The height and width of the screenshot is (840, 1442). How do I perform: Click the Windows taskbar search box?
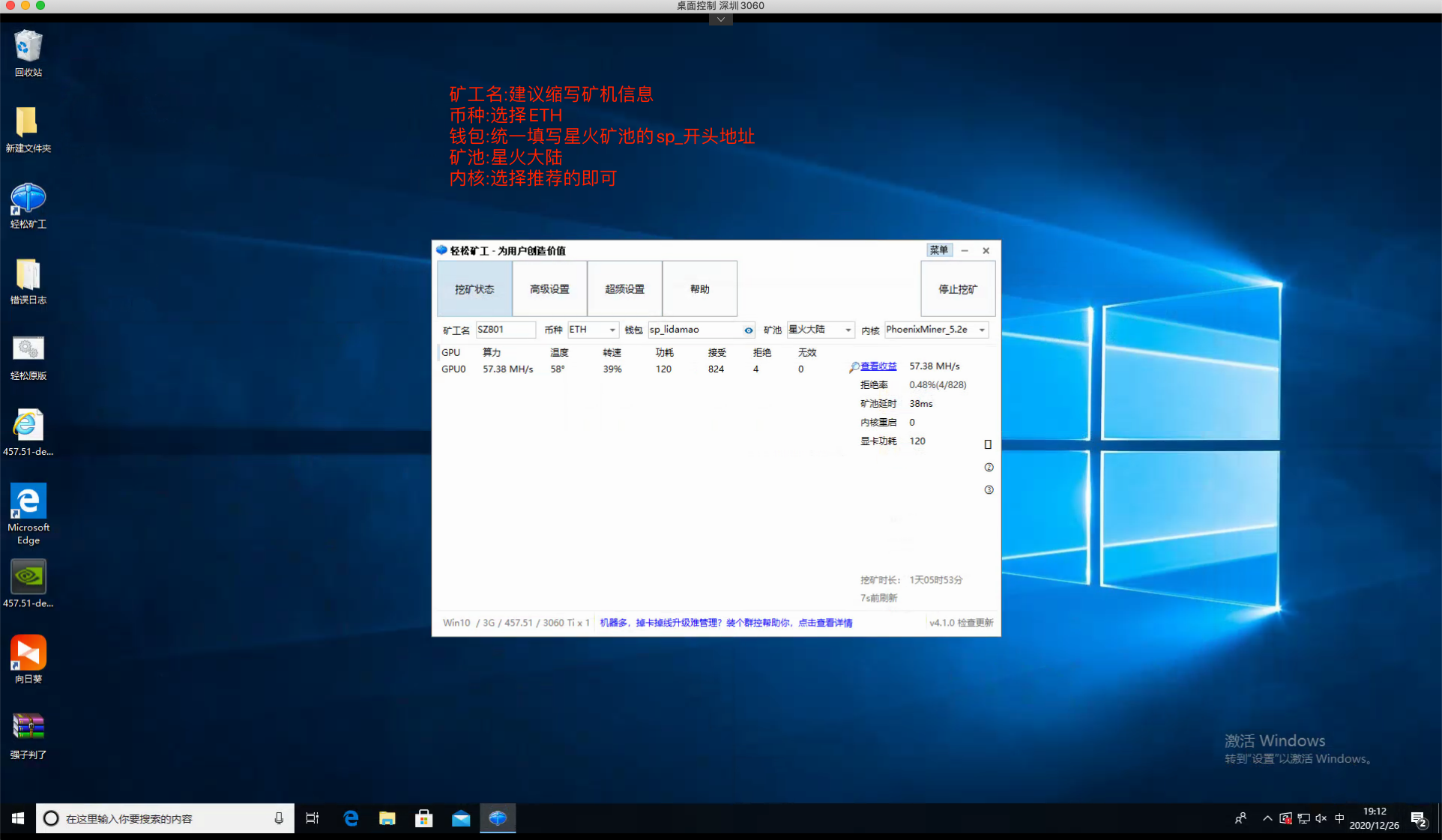tap(165, 818)
